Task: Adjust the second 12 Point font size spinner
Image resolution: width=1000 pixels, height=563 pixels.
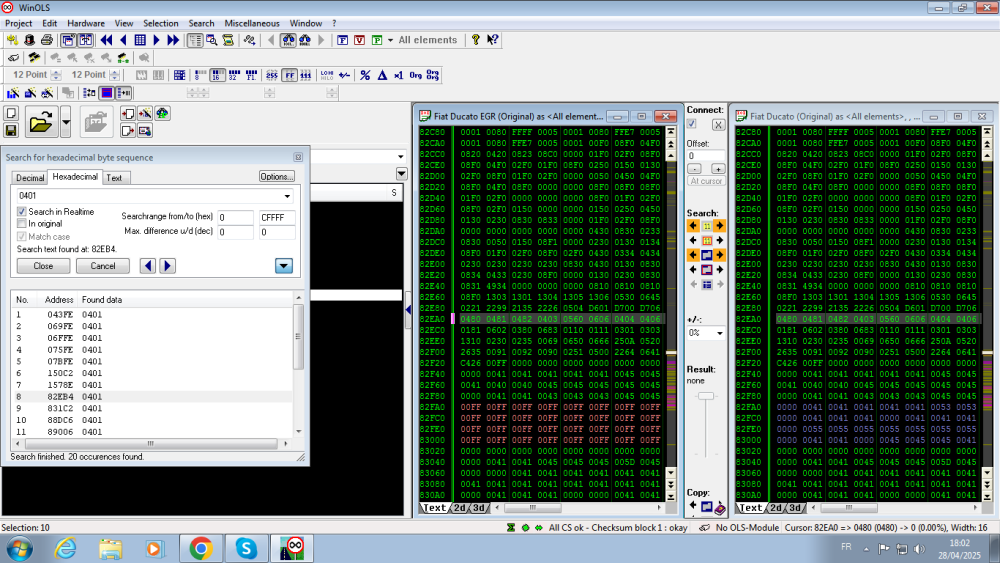Action: point(114,75)
